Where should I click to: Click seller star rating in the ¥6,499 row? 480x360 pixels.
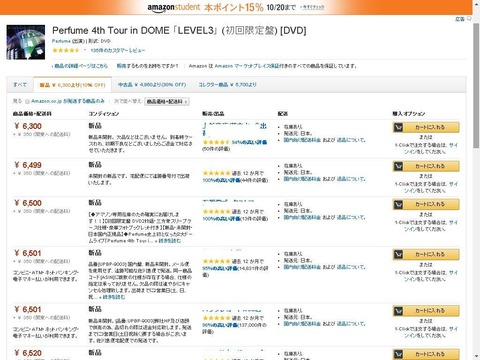(x=216, y=173)
